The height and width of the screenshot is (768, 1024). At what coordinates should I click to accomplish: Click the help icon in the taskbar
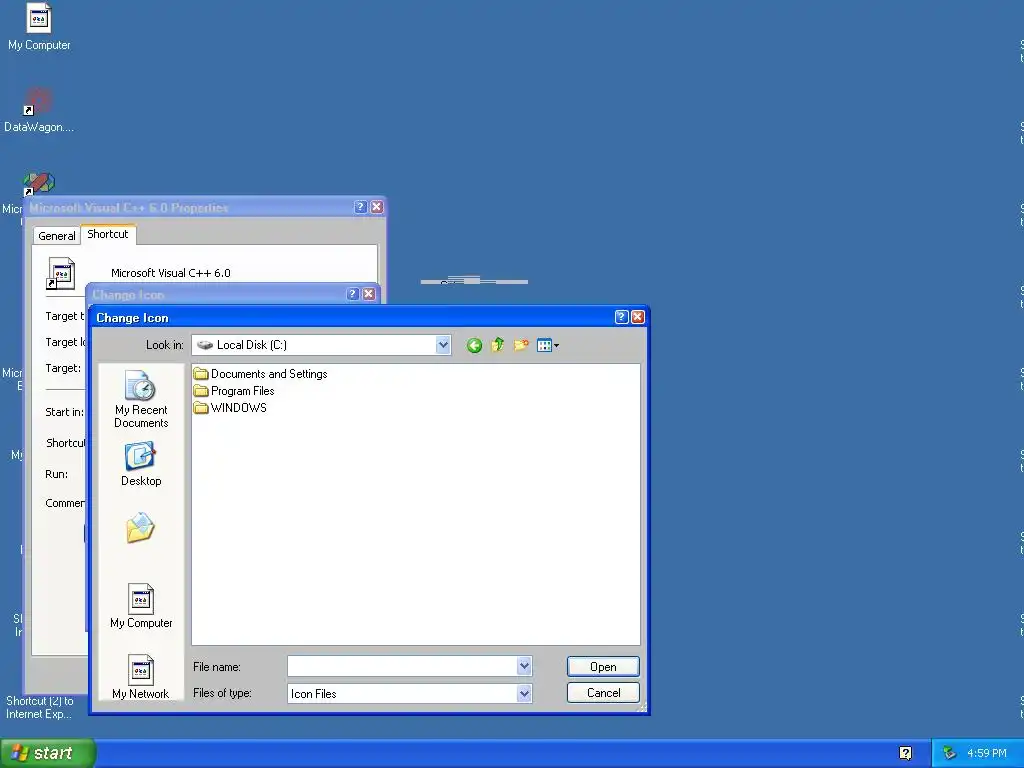coord(905,753)
